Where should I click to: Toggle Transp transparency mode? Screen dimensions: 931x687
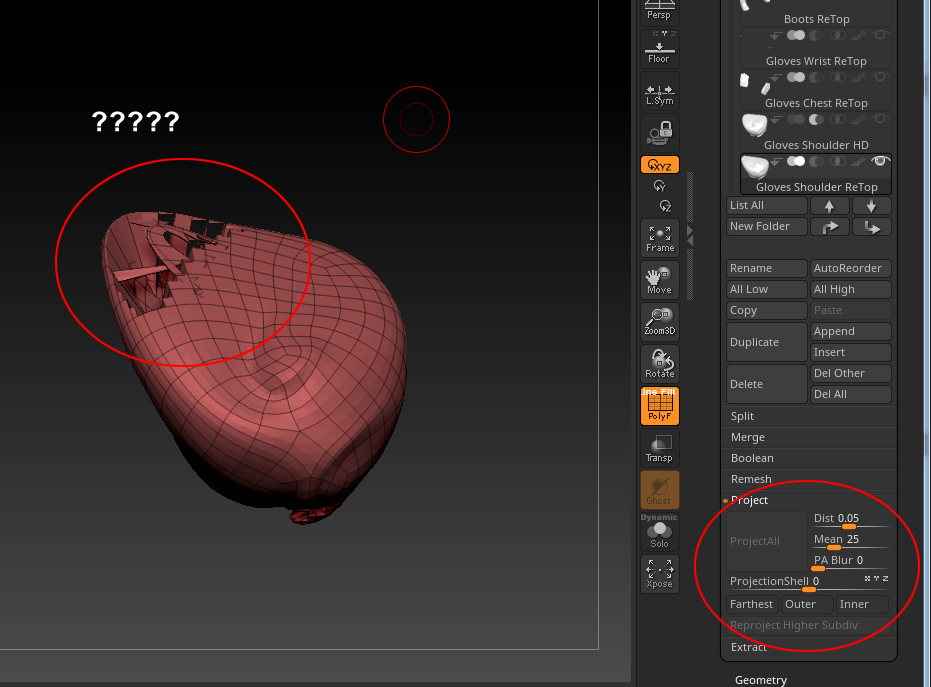660,448
